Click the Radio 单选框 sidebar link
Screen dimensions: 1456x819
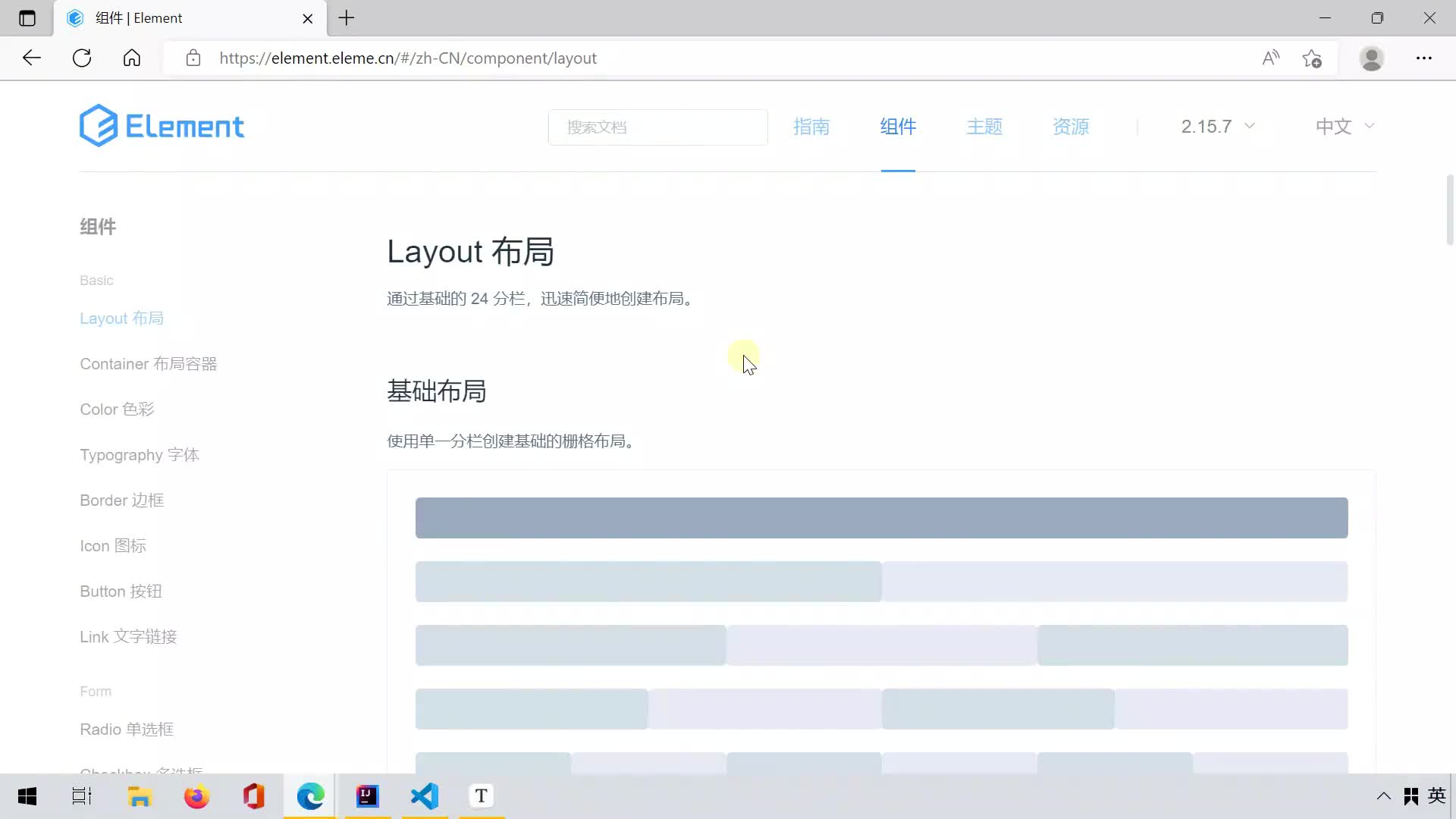[126, 729]
